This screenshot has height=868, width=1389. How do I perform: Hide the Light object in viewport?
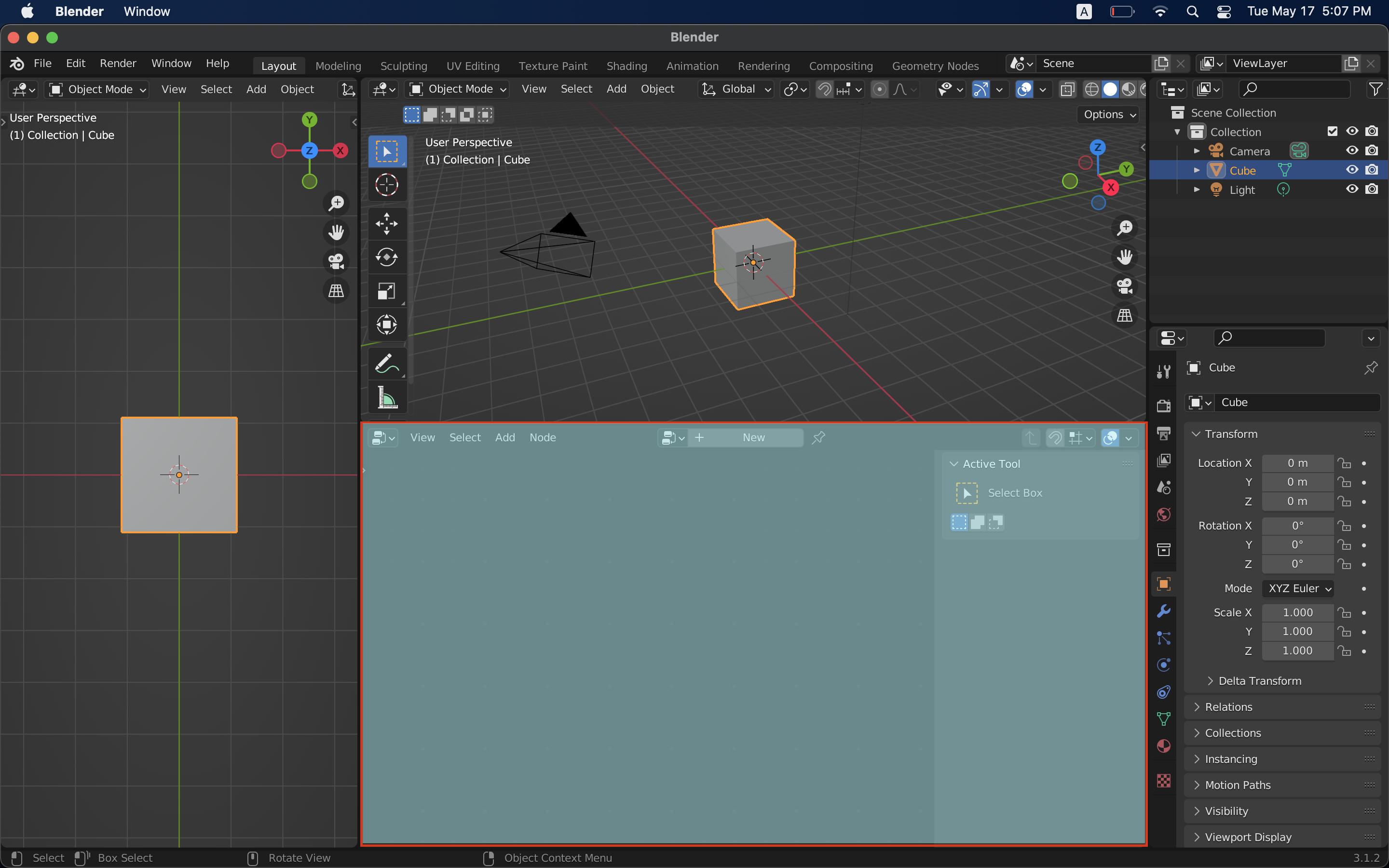[1352, 190]
